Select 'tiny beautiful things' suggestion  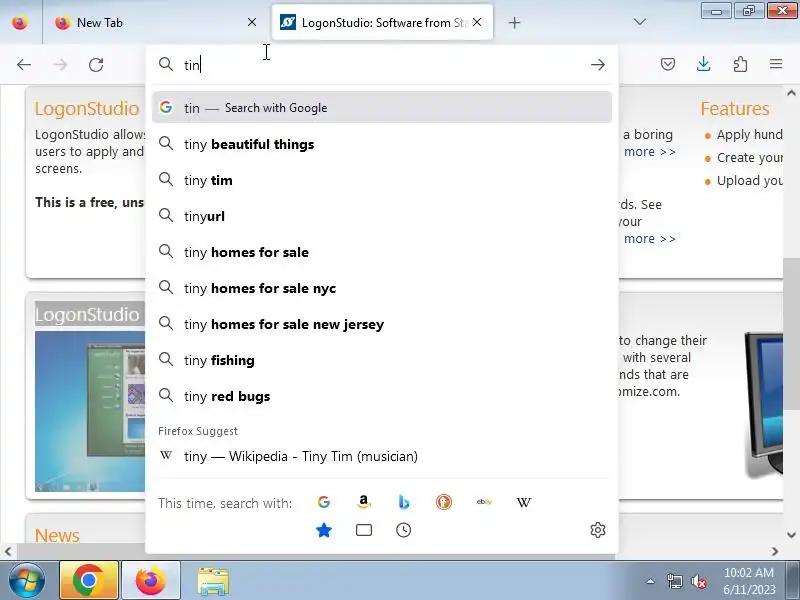point(382,144)
